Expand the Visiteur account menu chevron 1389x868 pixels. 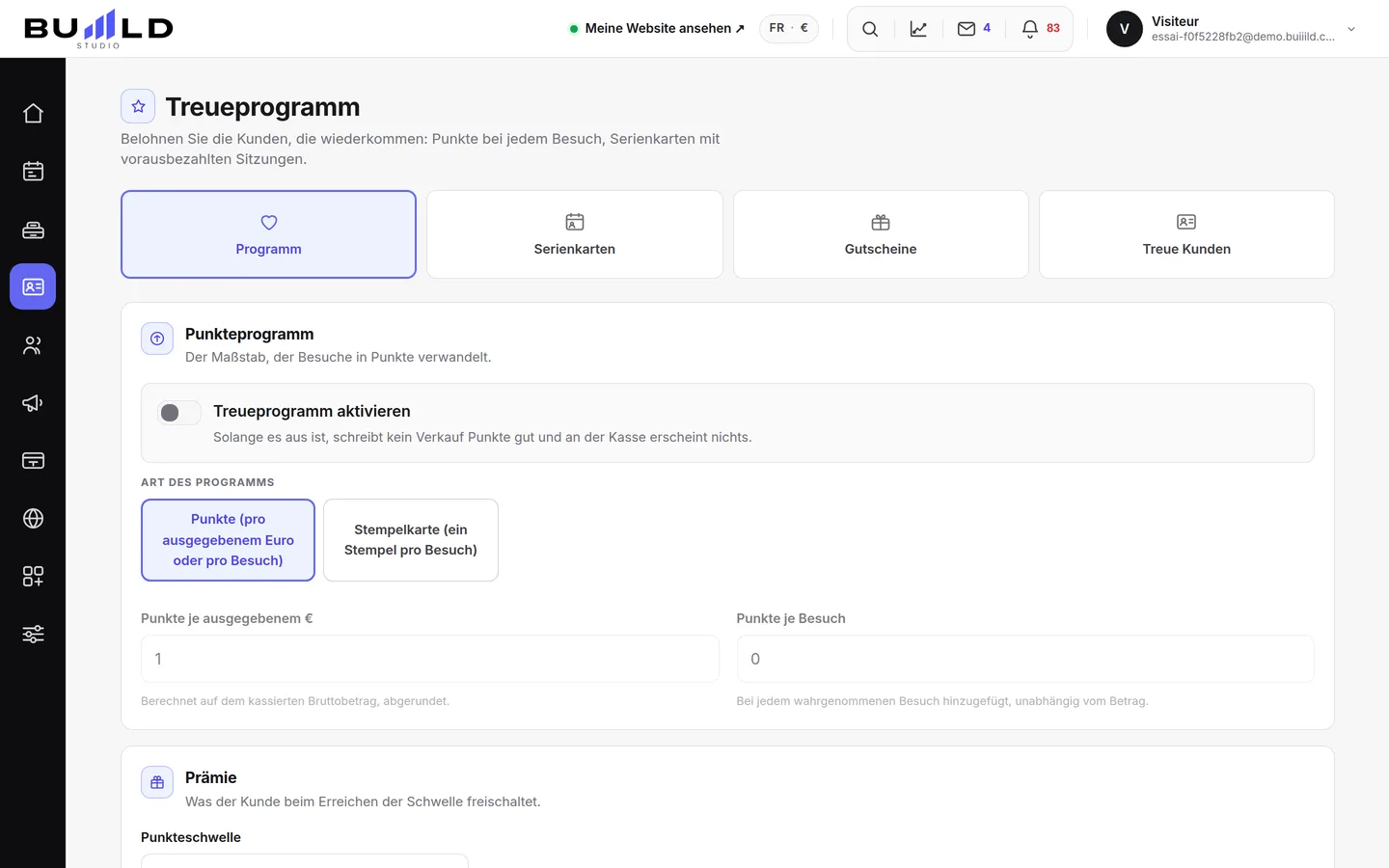[x=1351, y=29]
